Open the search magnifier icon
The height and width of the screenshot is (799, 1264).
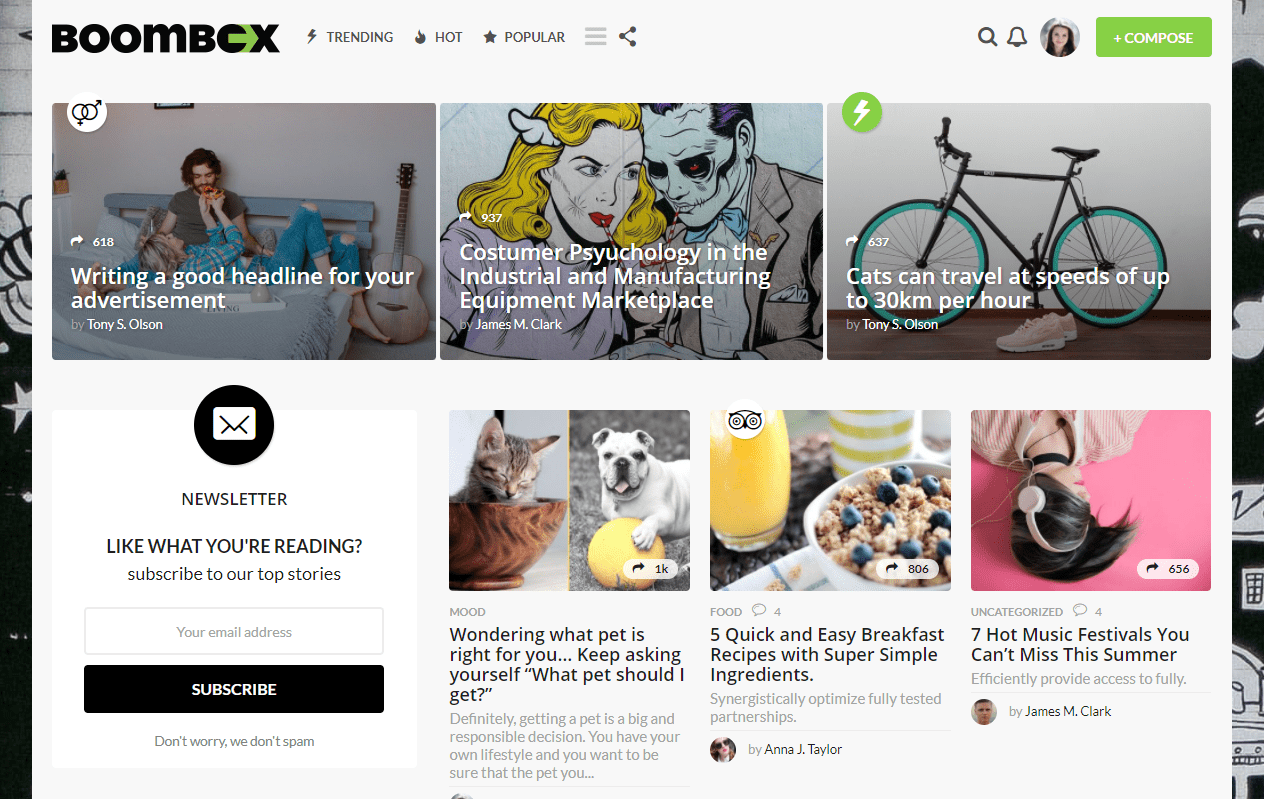(987, 38)
